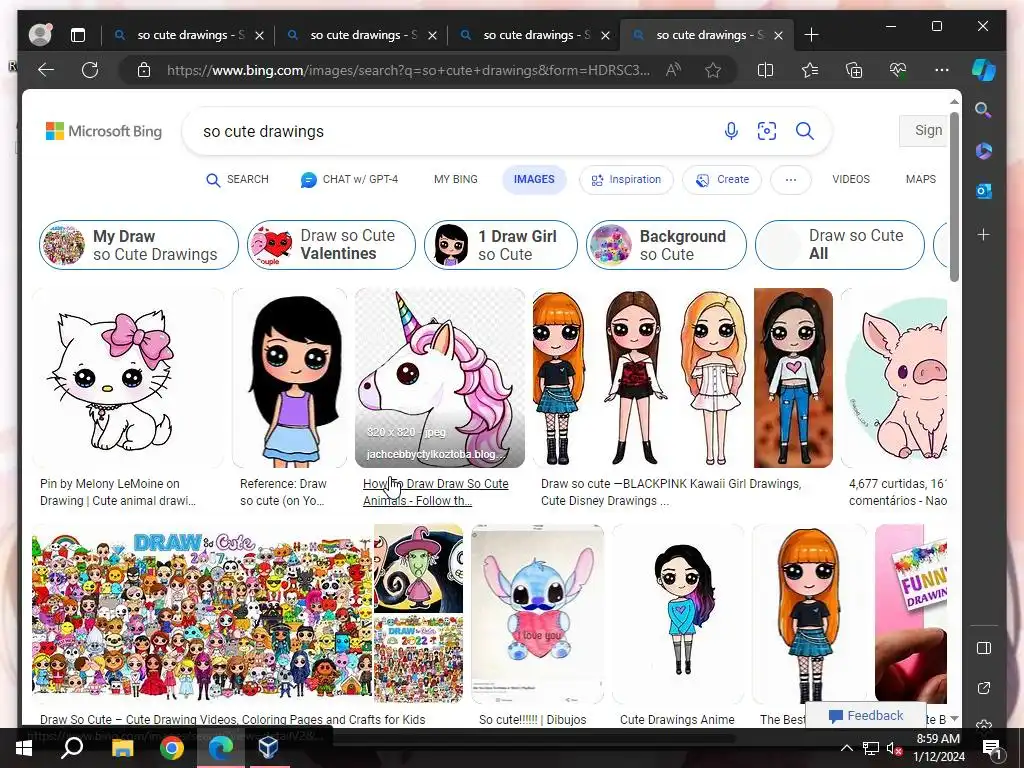Open the white kitten with pink bow image
Screen dimensions: 1024x768
128,378
